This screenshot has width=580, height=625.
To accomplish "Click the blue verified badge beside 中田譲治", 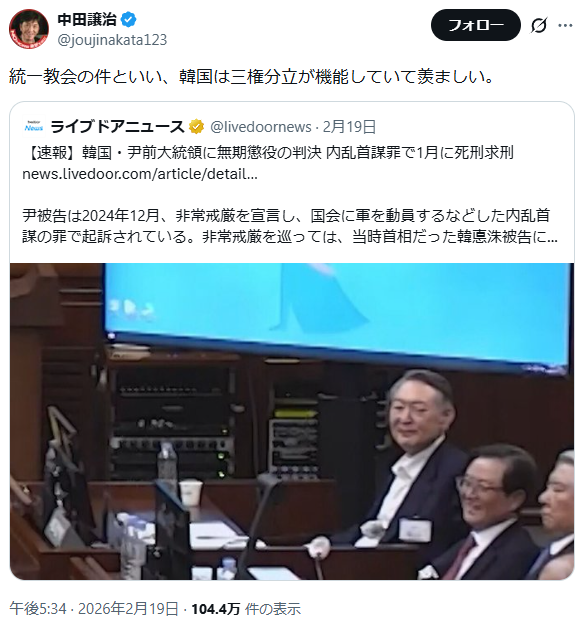I will pos(128,19).
